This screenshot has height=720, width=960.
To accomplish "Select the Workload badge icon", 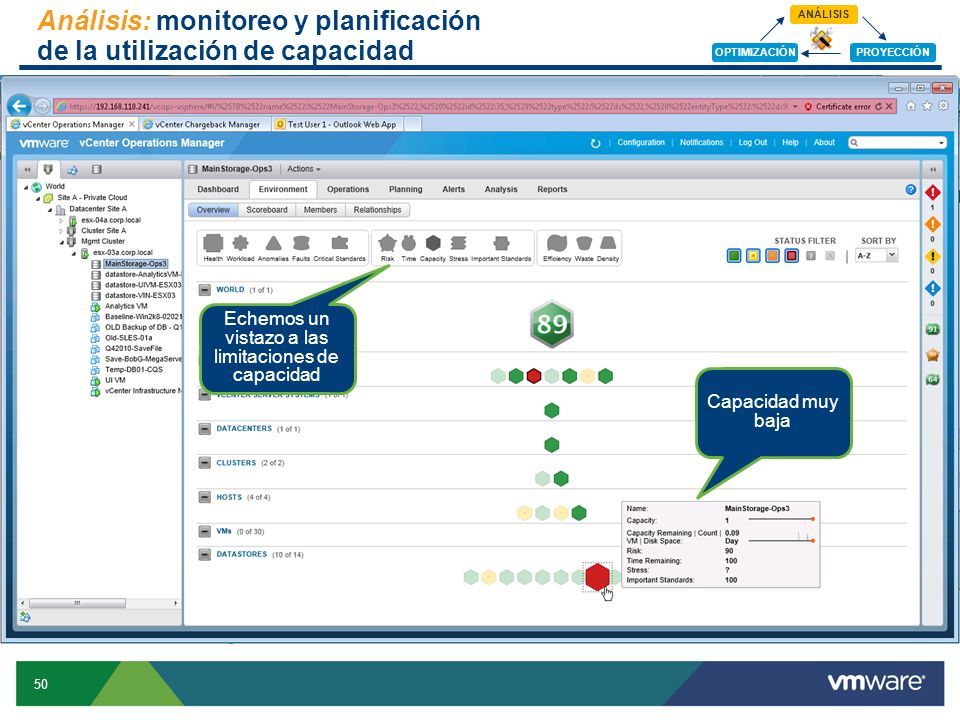I will pyautogui.click(x=241, y=243).
